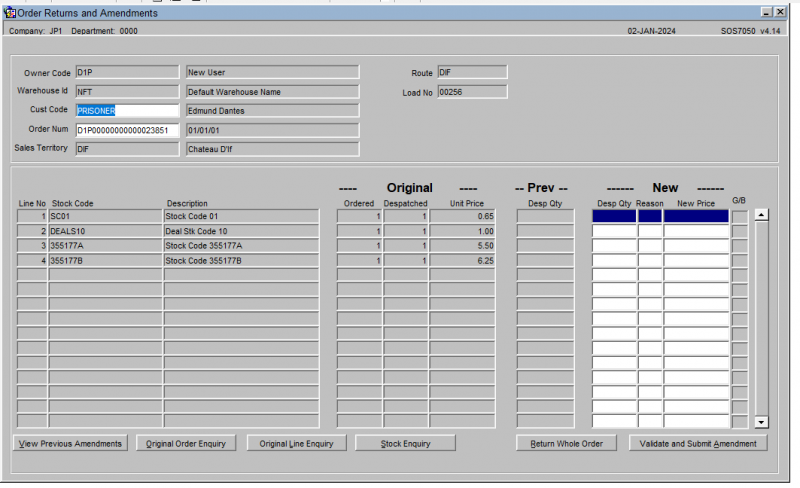Click description Deal Stk Code 10

point(241,231)
